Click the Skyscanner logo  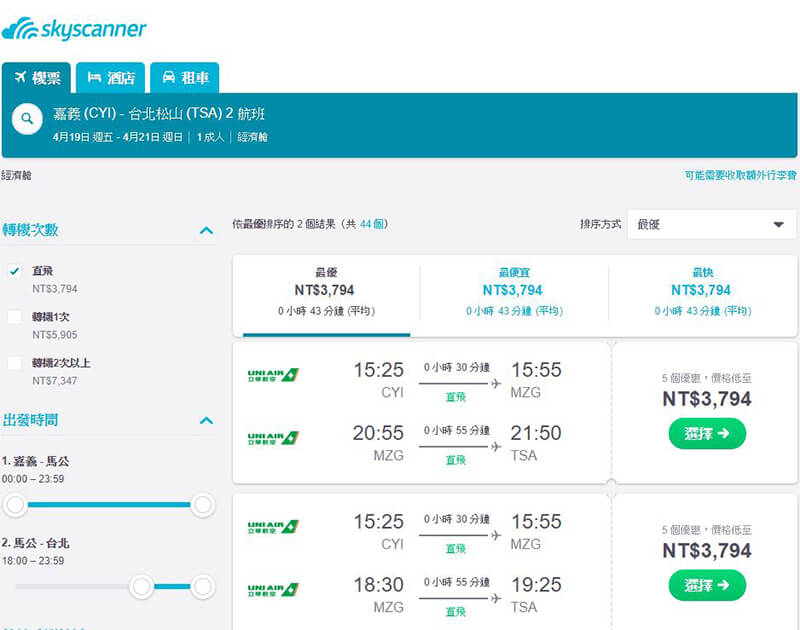click(x=74, y=29)
